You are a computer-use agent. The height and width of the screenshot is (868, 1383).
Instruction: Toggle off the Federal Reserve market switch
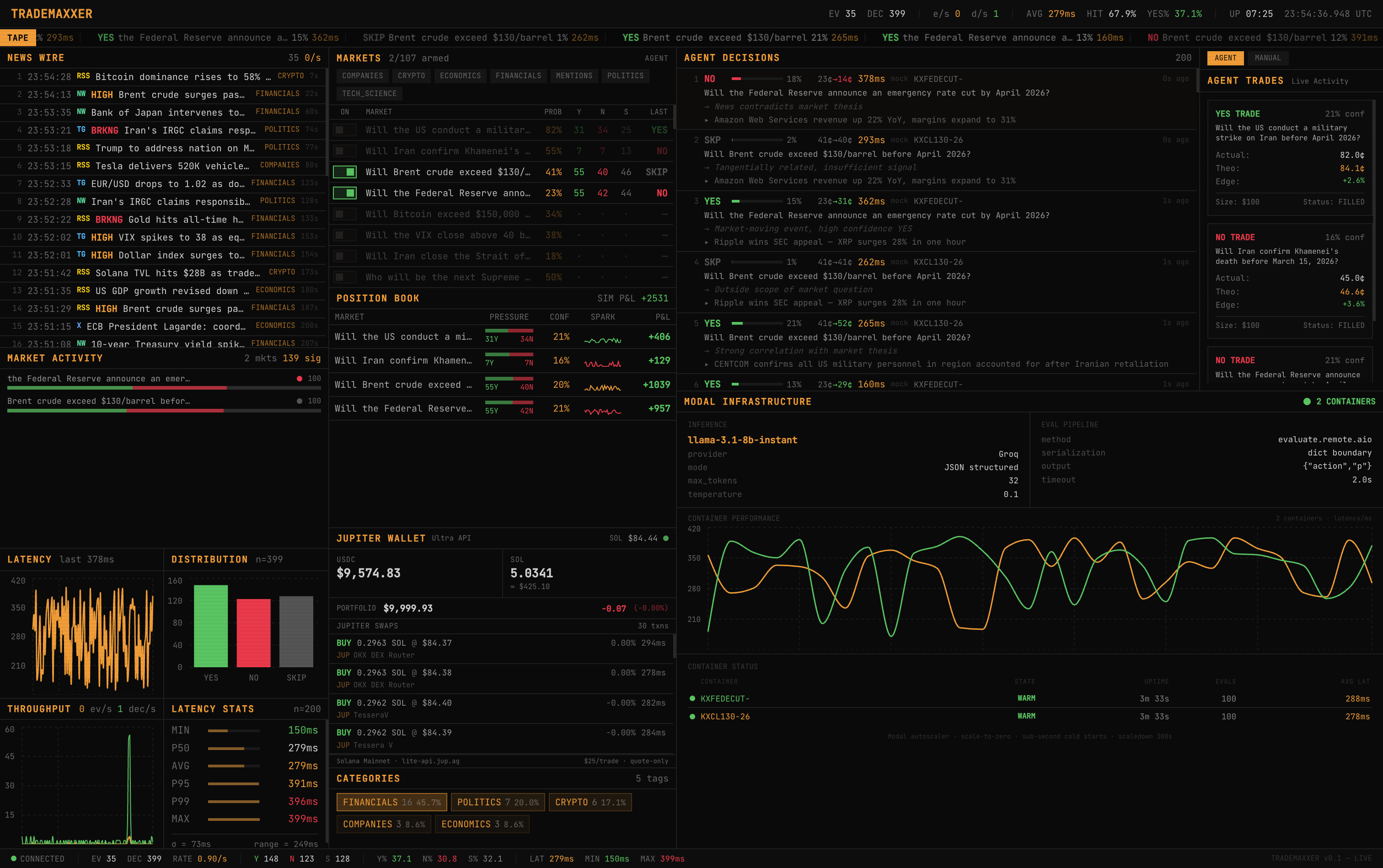tap(344, 193)
